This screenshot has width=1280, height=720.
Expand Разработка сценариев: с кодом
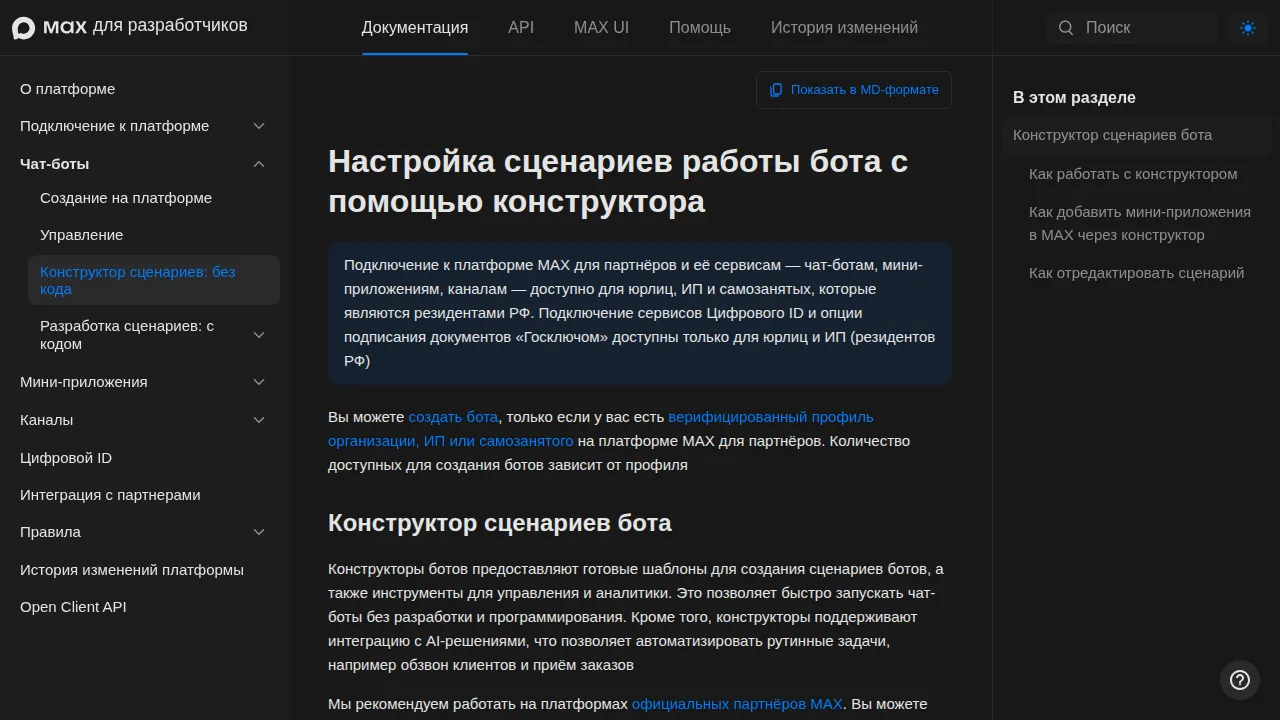tap(259, 335)
